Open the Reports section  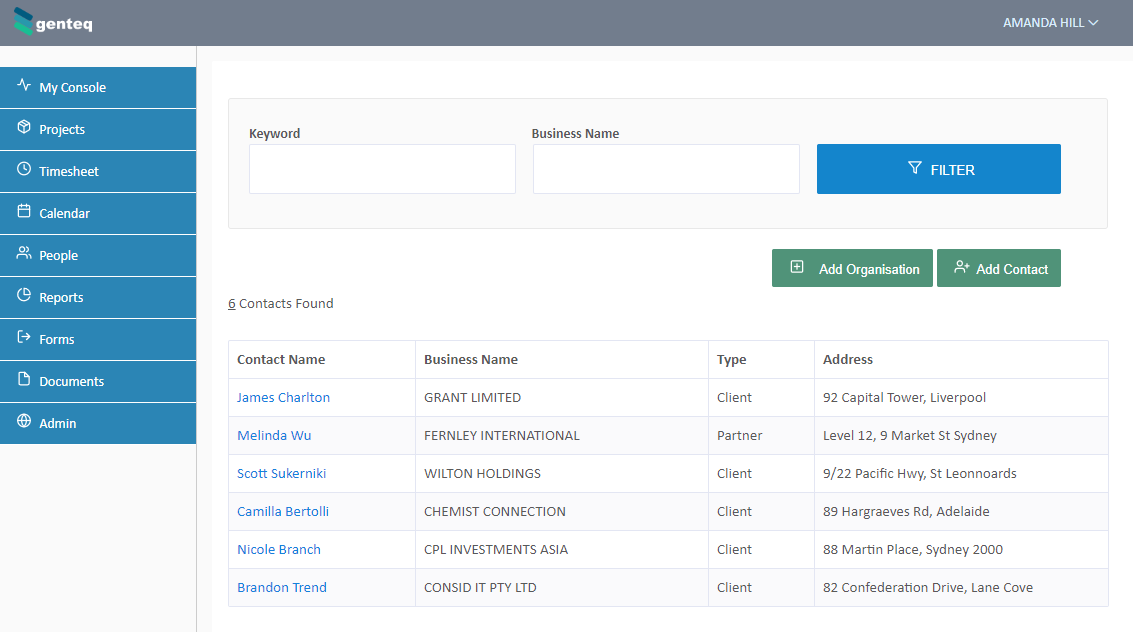point(98,297)
